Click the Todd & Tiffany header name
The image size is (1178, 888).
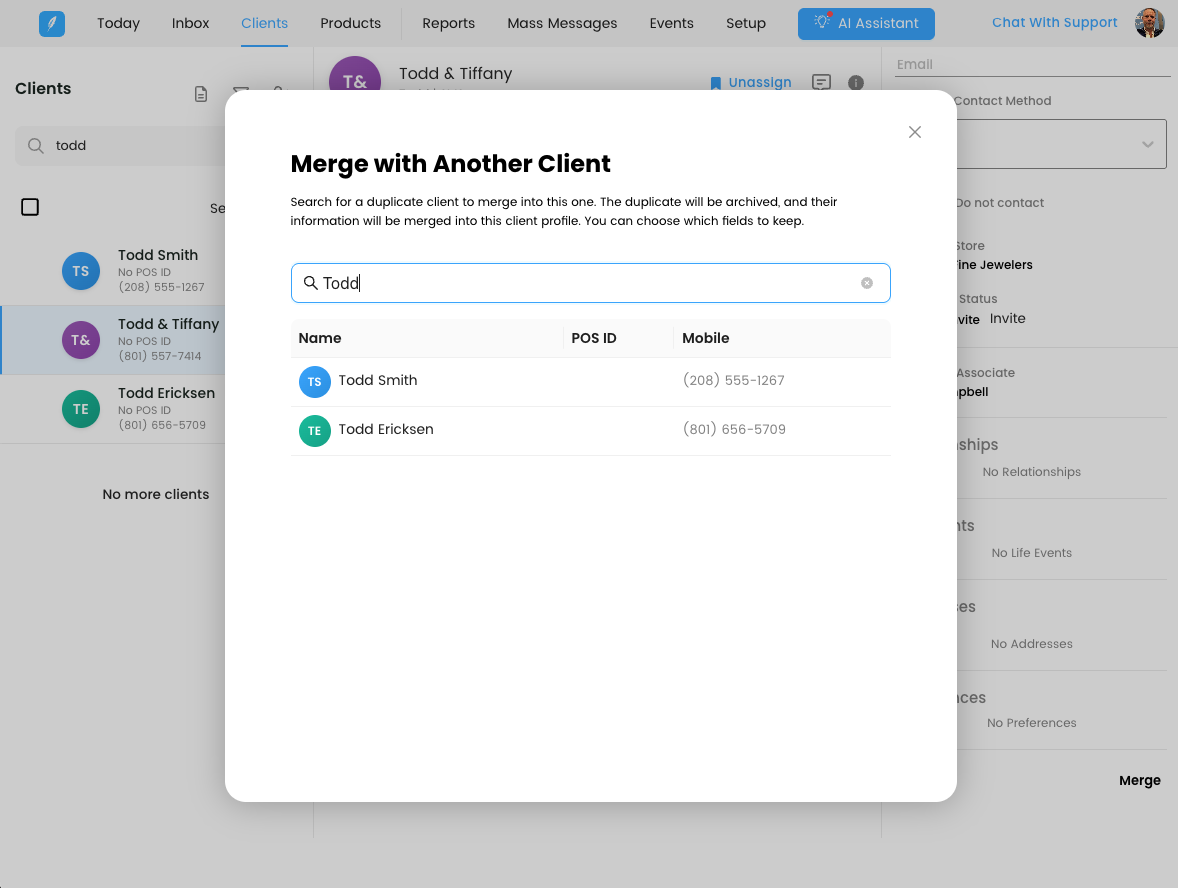click(455, 74)
